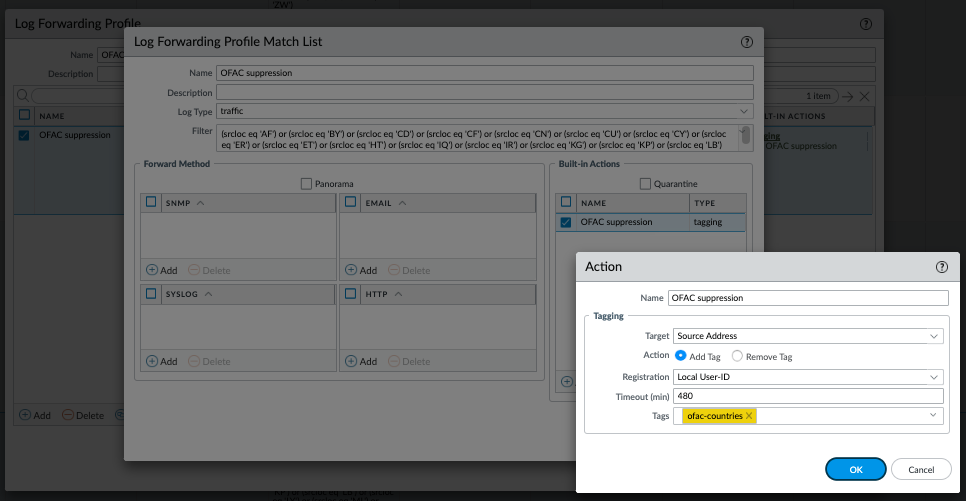Cancel the Action dialog

[921, 469]
